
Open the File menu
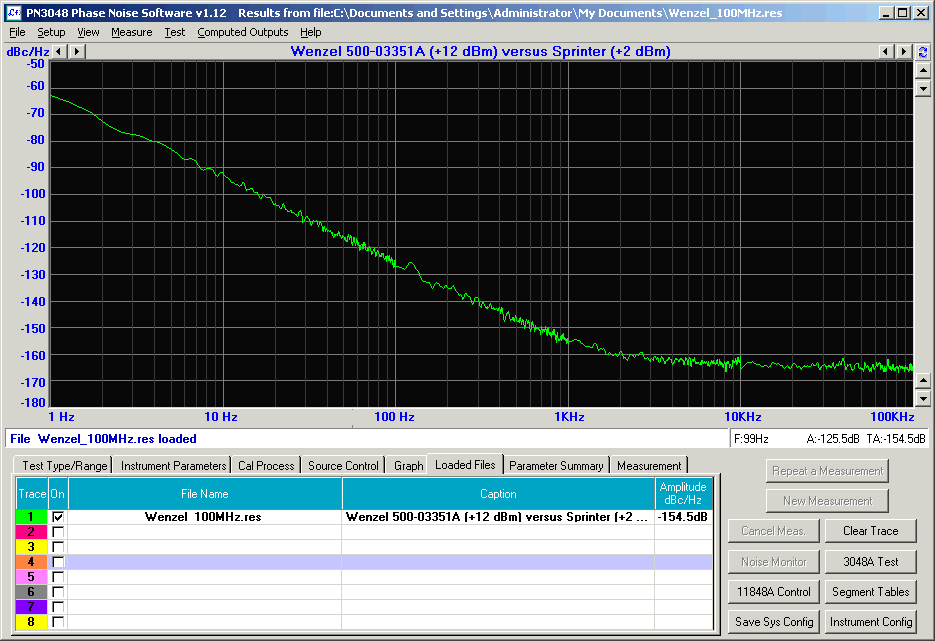(17, 32)
